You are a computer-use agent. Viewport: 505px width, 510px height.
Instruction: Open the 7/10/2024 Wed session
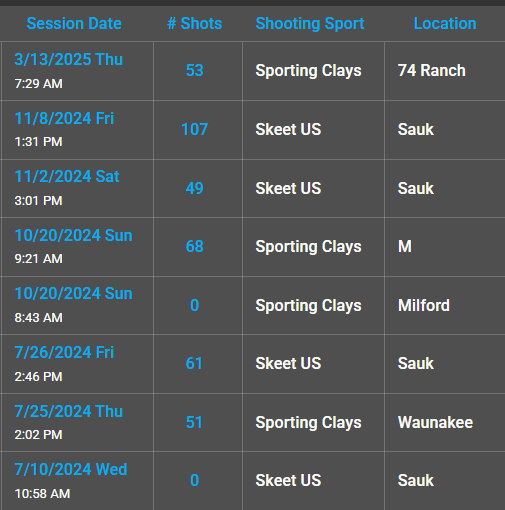71,469
